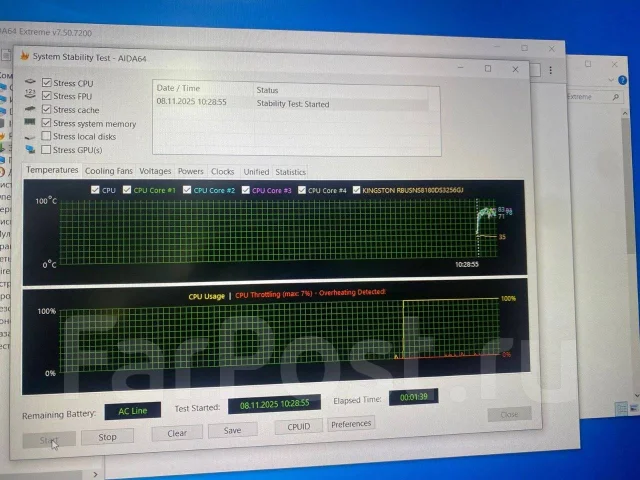Toggle the KINGSTON drive graph checkbox
640x480 pixels.
pos(356,190)
